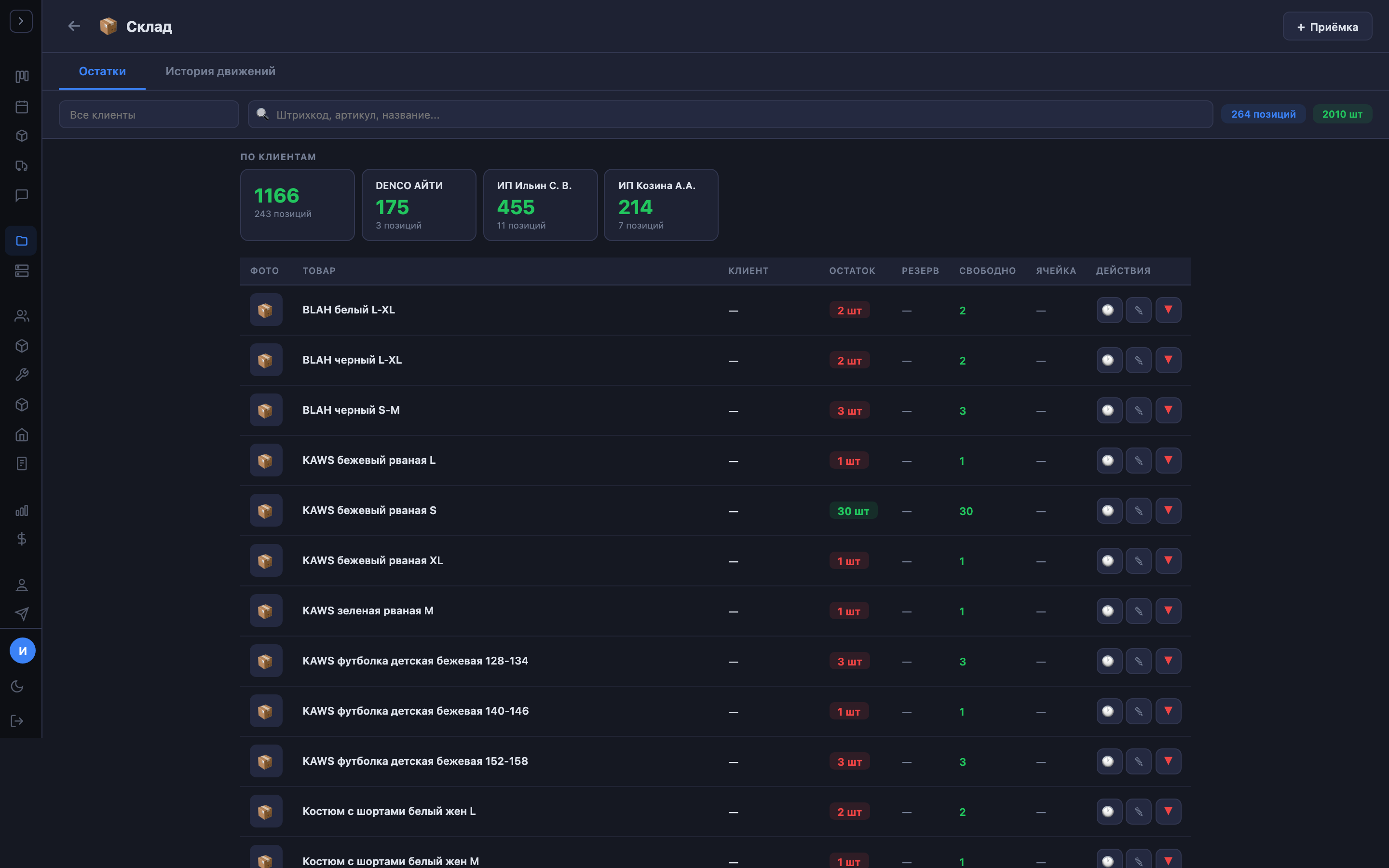Switch to История движений tab
The width and height of the screenshot is (1389, 868).
click(x=220, y=71)
